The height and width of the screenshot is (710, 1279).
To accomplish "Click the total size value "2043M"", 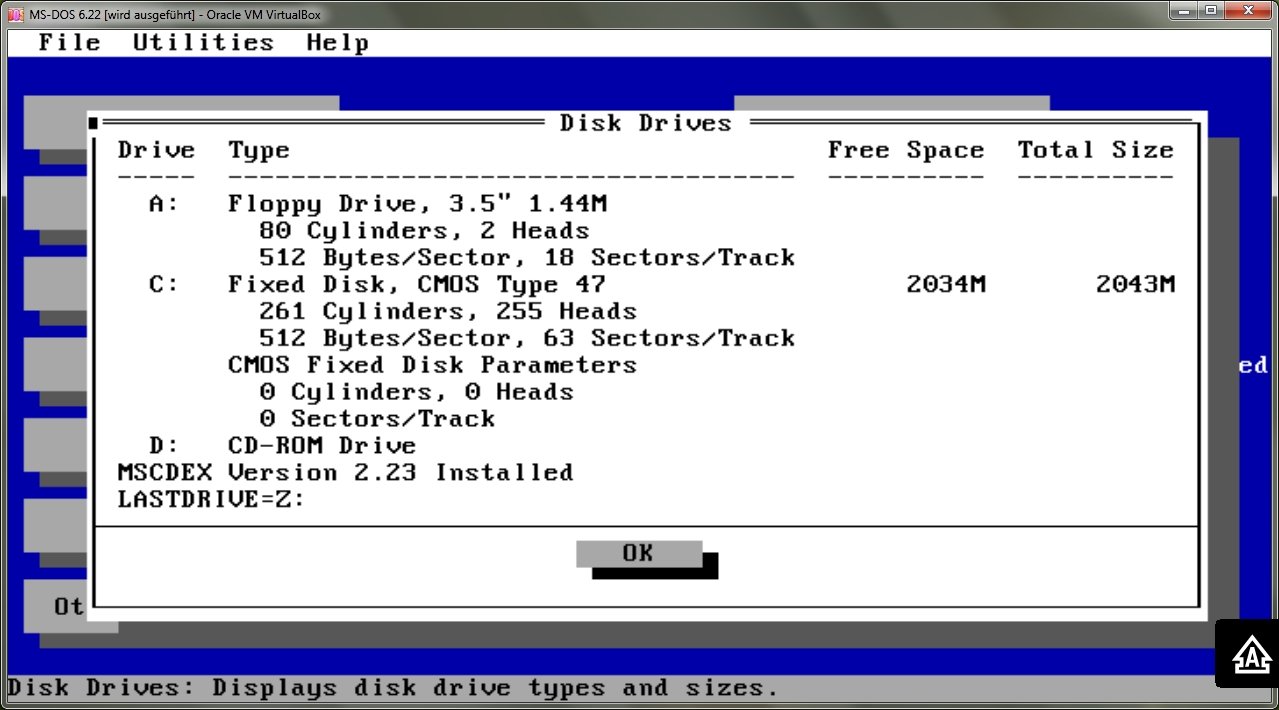I will [x=1135, y=285].
